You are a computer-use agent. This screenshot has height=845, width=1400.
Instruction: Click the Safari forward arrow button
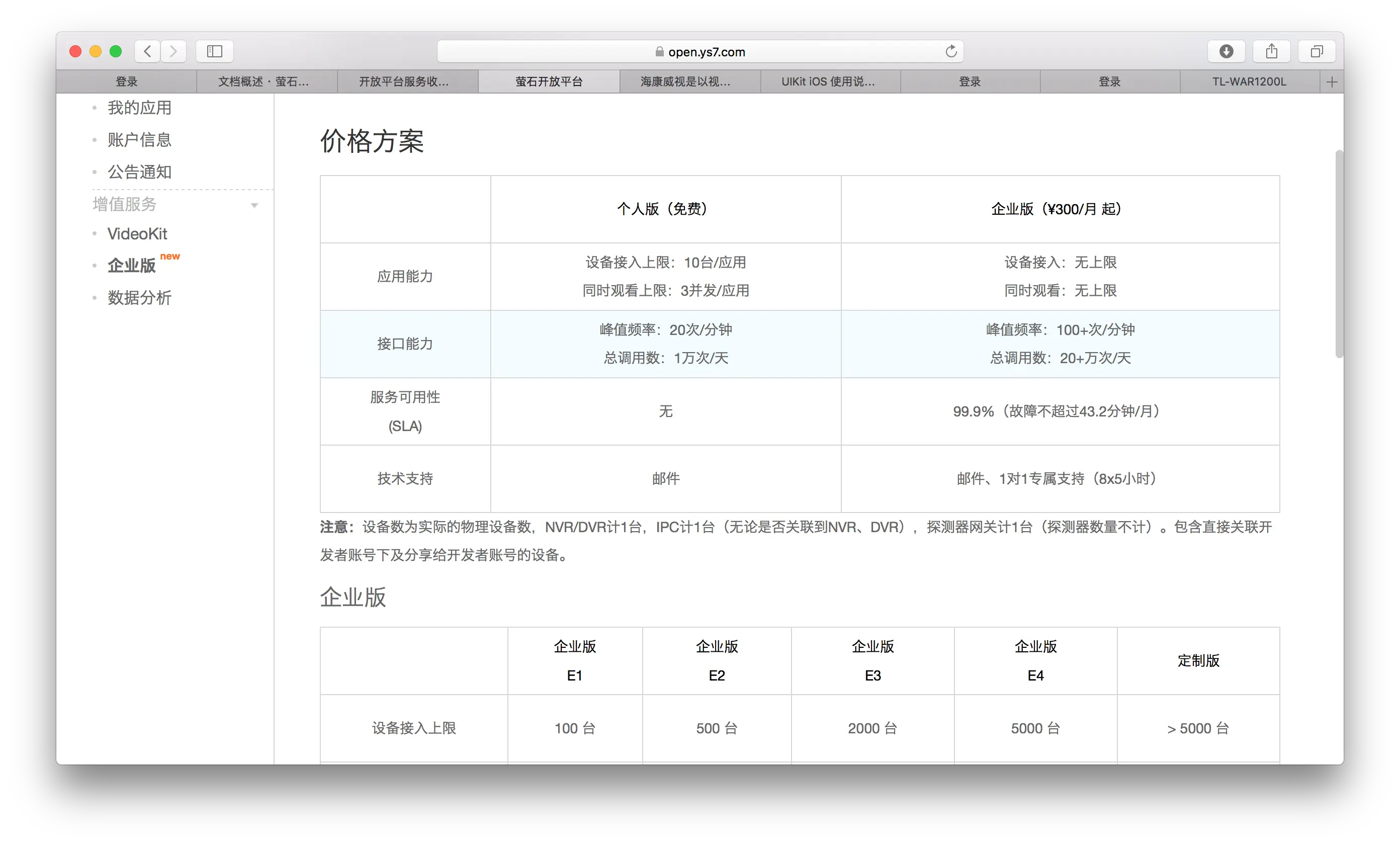pyautogui.click(x=173, y=52)
